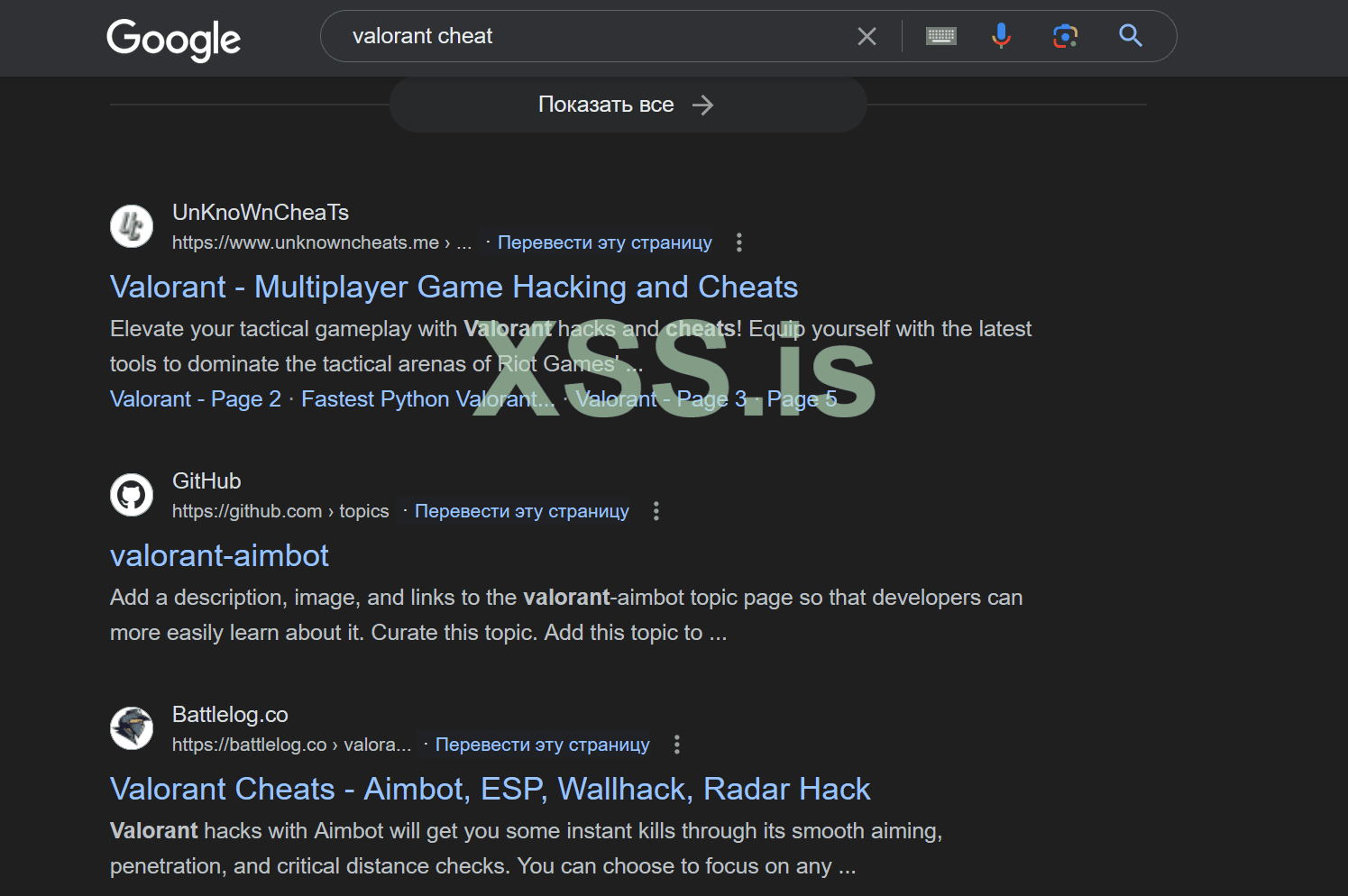Click the Google logo
The image size is (1348, 896).
[174, 39]
